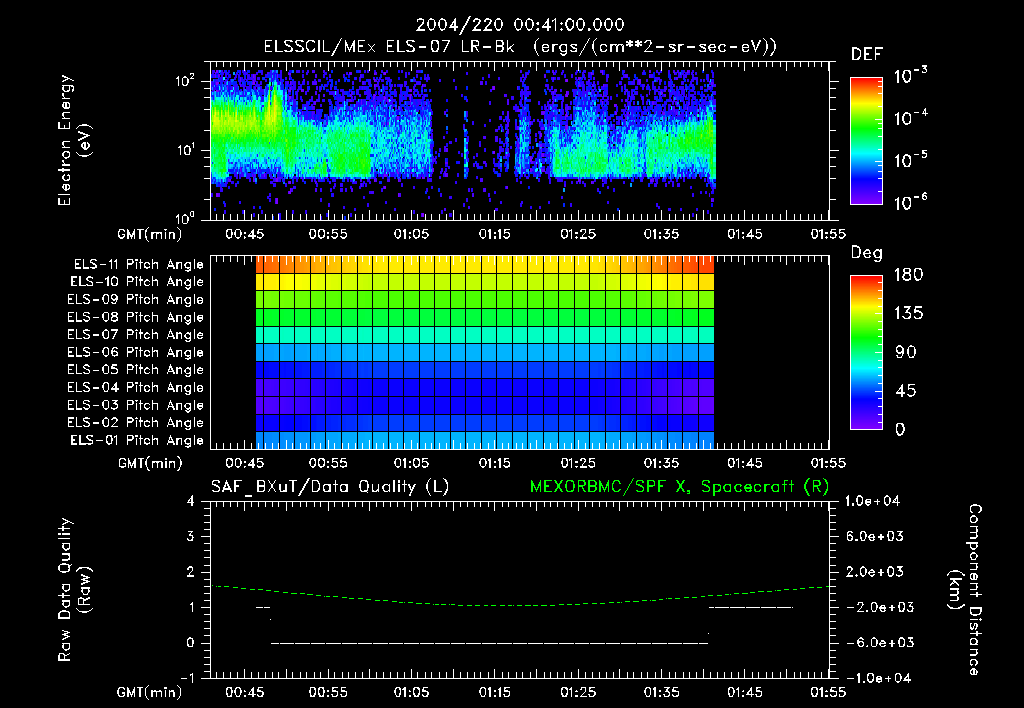Select the Component Distance axis label
The height and width of the screenshot is (708, 1024).
[965, 590]
